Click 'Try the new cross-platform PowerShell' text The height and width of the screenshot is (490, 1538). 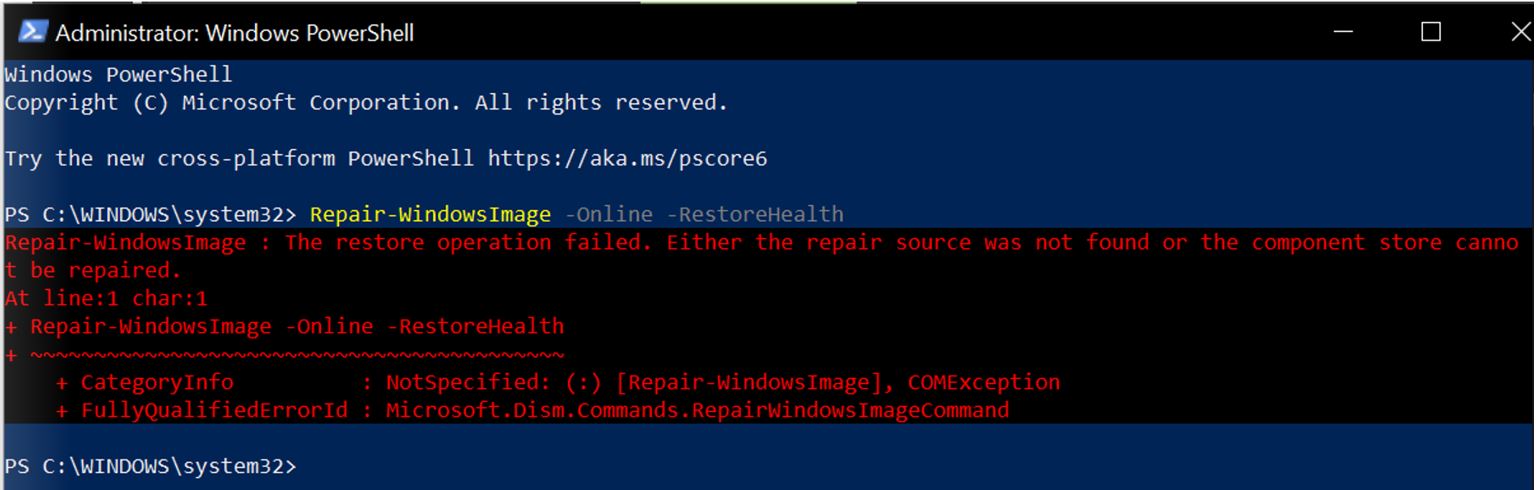click(240, 158)
